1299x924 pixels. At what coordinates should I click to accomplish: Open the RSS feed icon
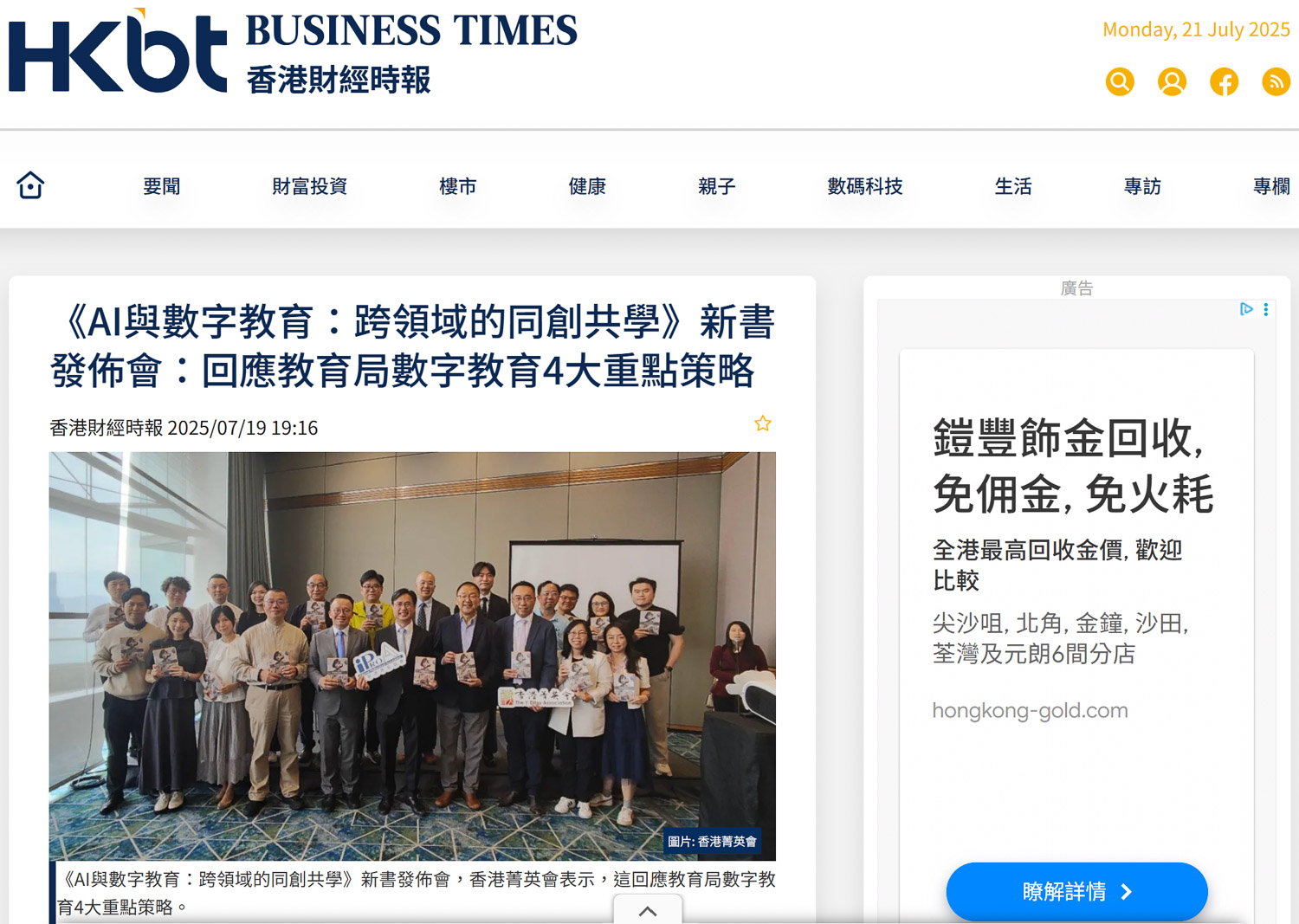coord(1276,81)
